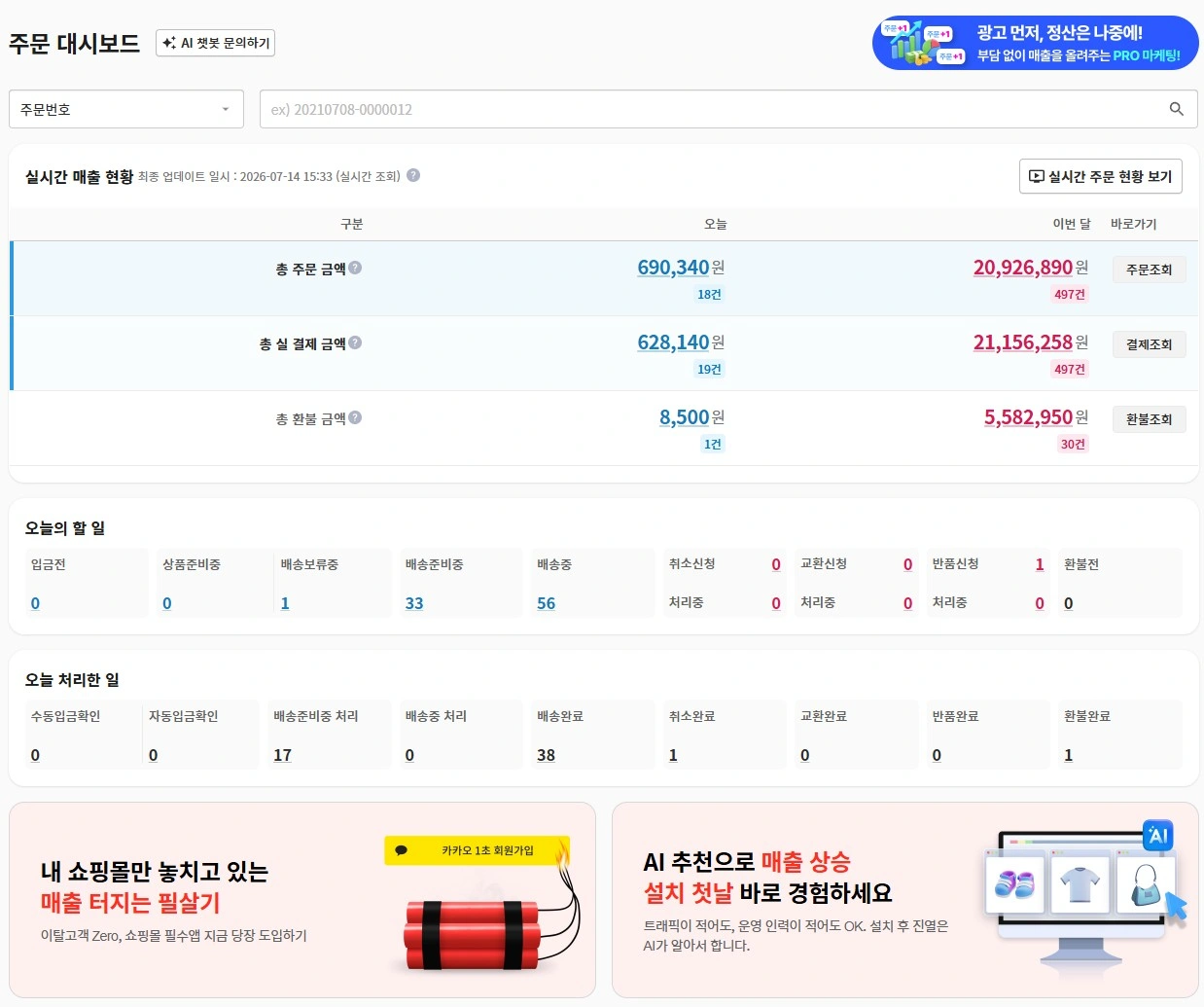Open the PRO 마케팅 banner at top
Viewport: 1204px width, 1007px height.
point(1035,43)
